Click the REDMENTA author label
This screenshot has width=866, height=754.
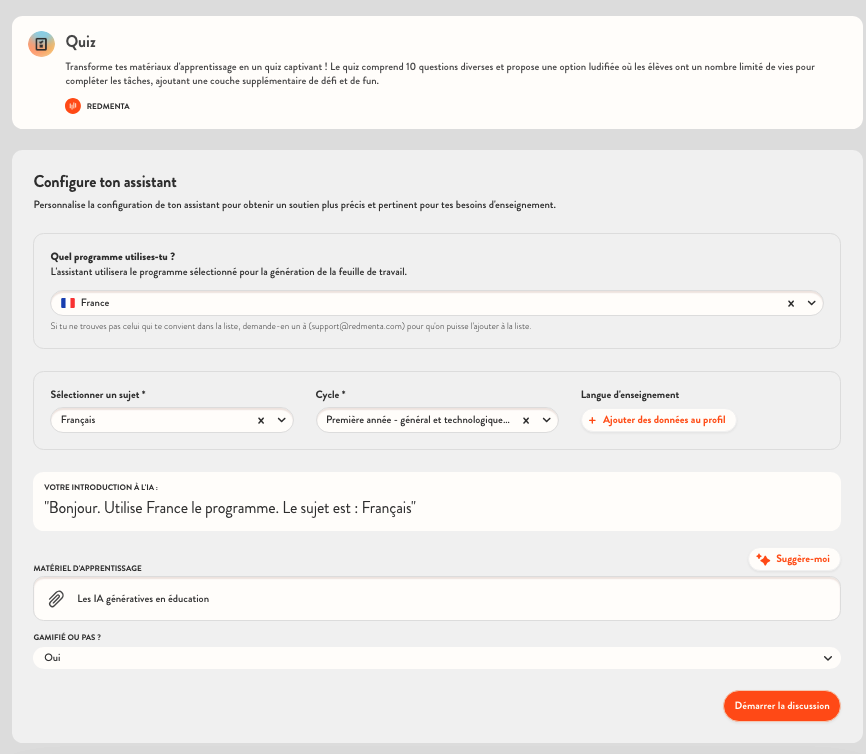[108, 106]
